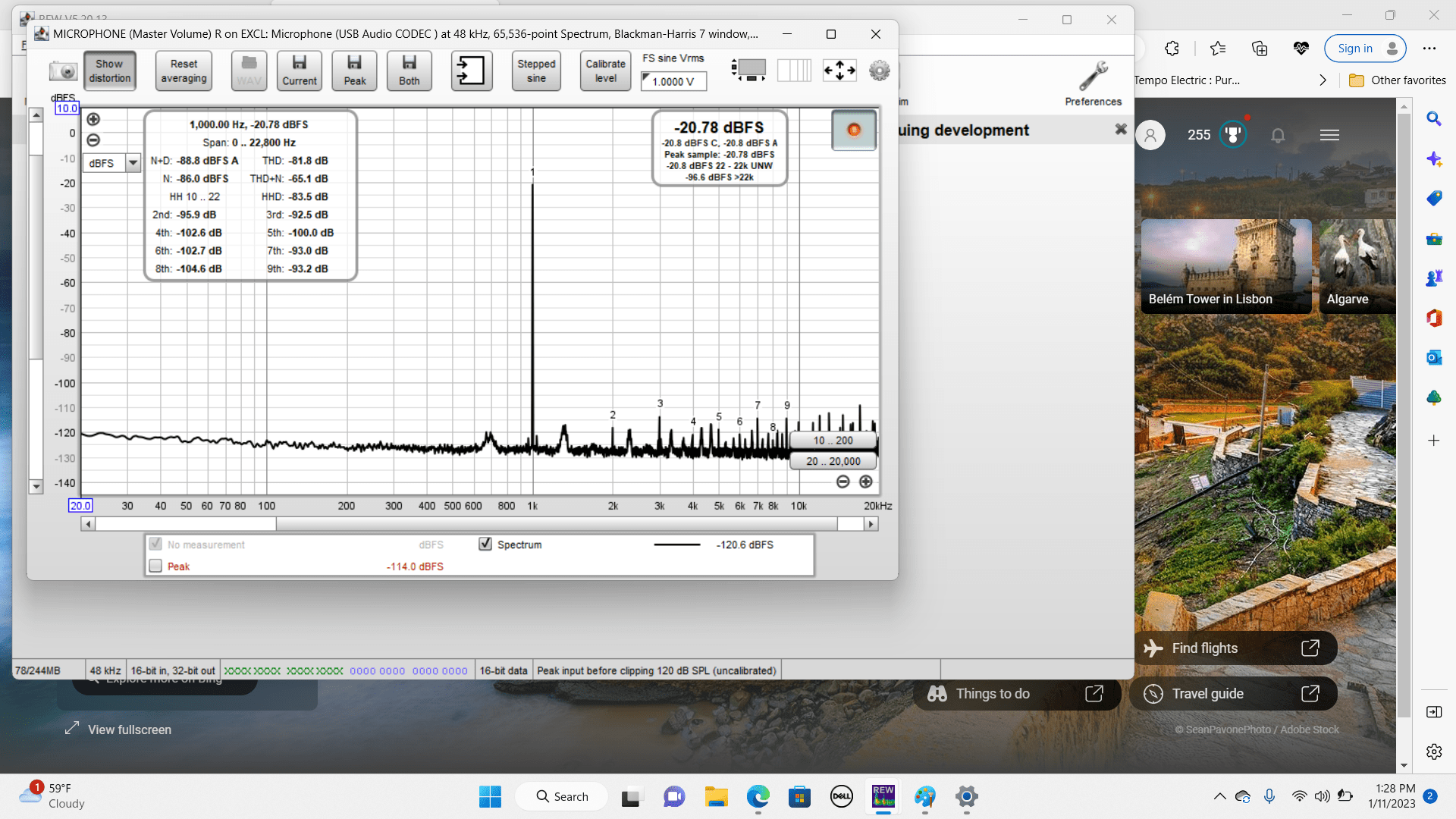Toggle the Spectrum trace checkbox

point(485,544)
